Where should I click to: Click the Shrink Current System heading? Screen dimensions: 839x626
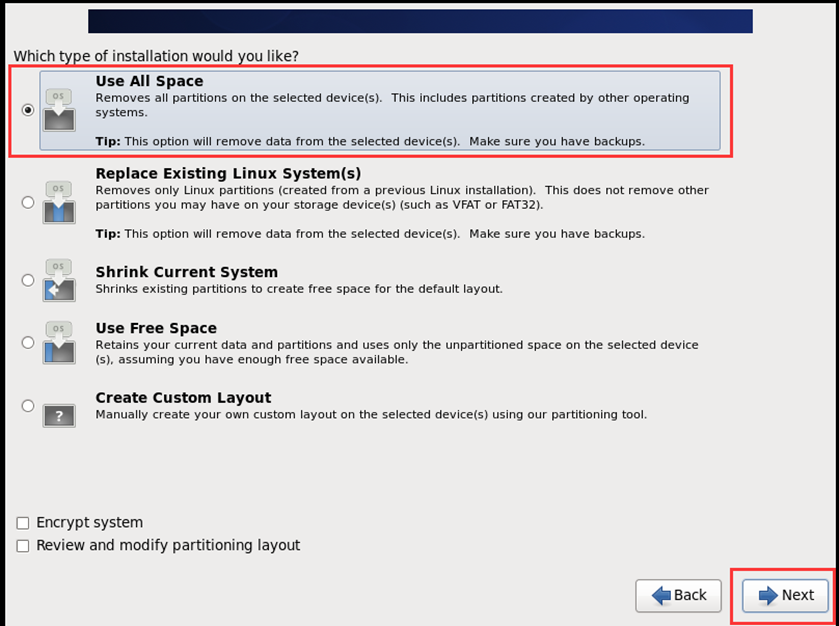coord(186,272)
